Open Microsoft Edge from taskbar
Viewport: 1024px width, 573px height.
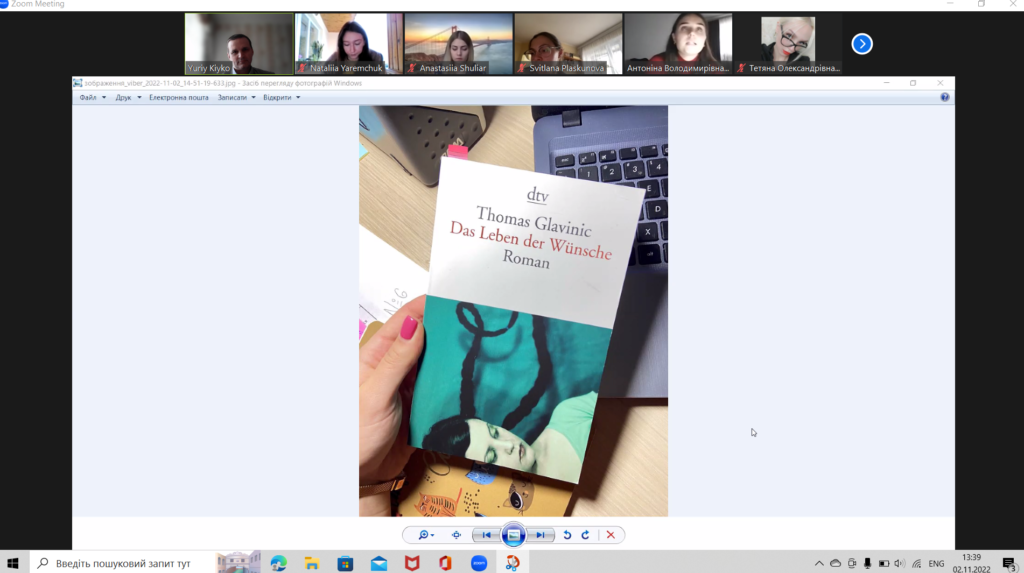click(279, 563)
